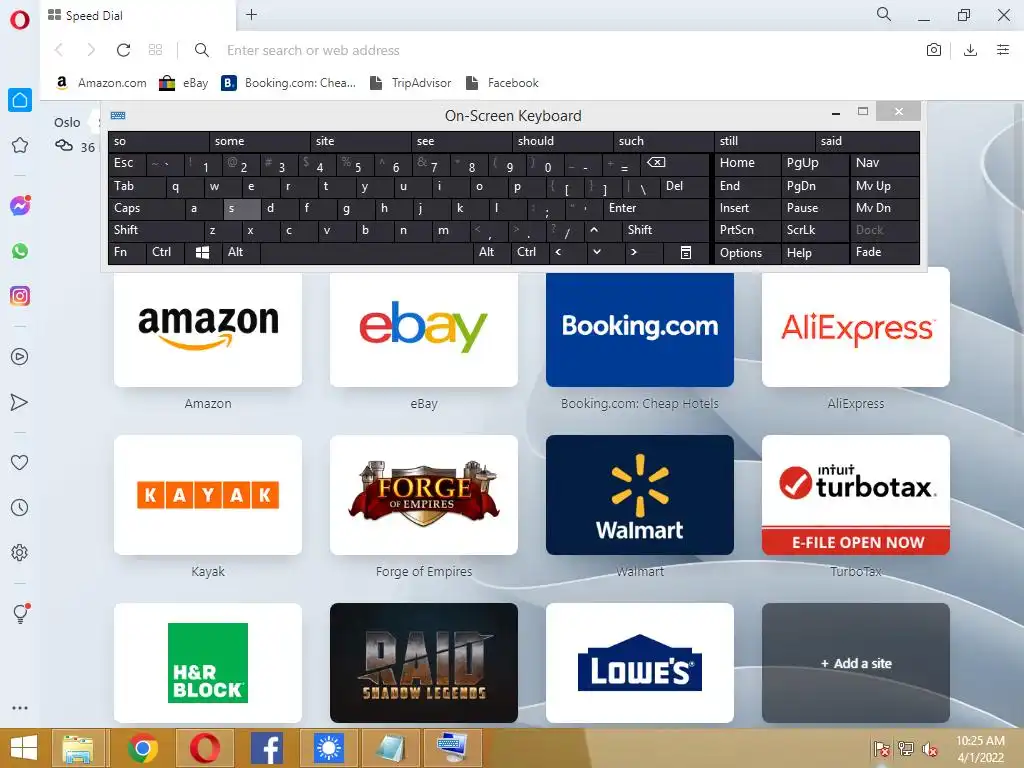Viewport: 1024px width, 768px height.
Task: Open the Amazon.com bookmark in the bookmarks bar
Action: click(x=102, y=83)
